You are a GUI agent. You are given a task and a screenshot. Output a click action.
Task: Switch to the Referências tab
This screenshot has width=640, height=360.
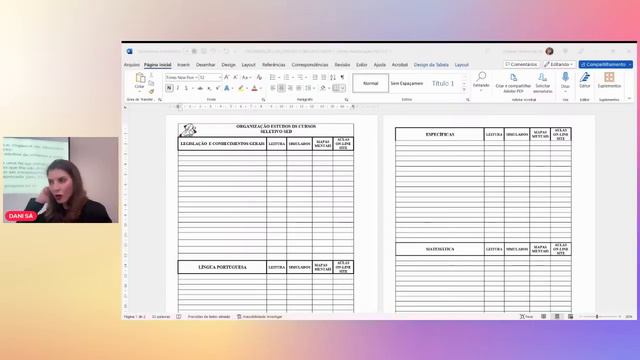273,65
